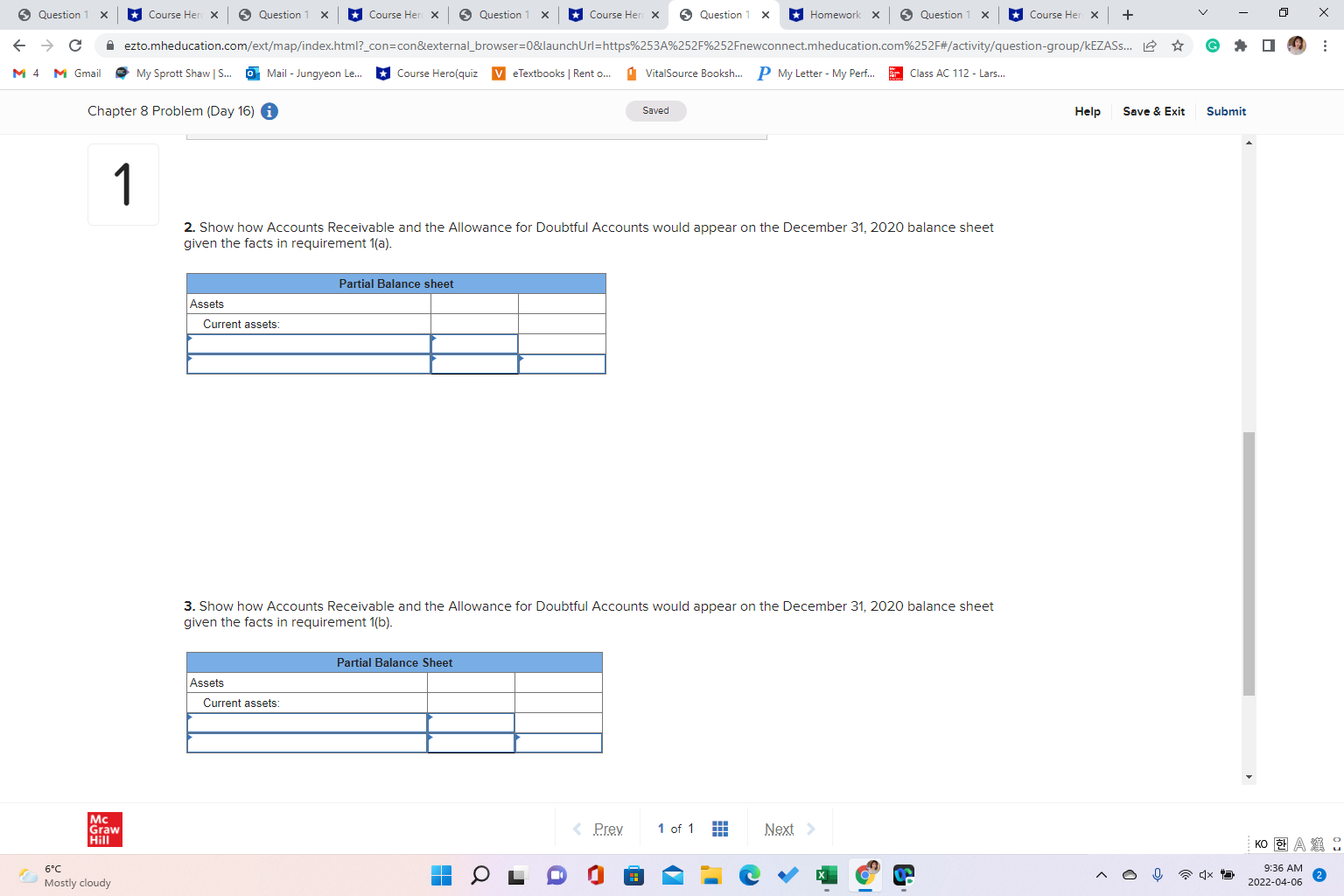This screenshot has width=1344, height=896.
Task: Launch Microsoft Office from the taskbar
Action: click(596, 875)
